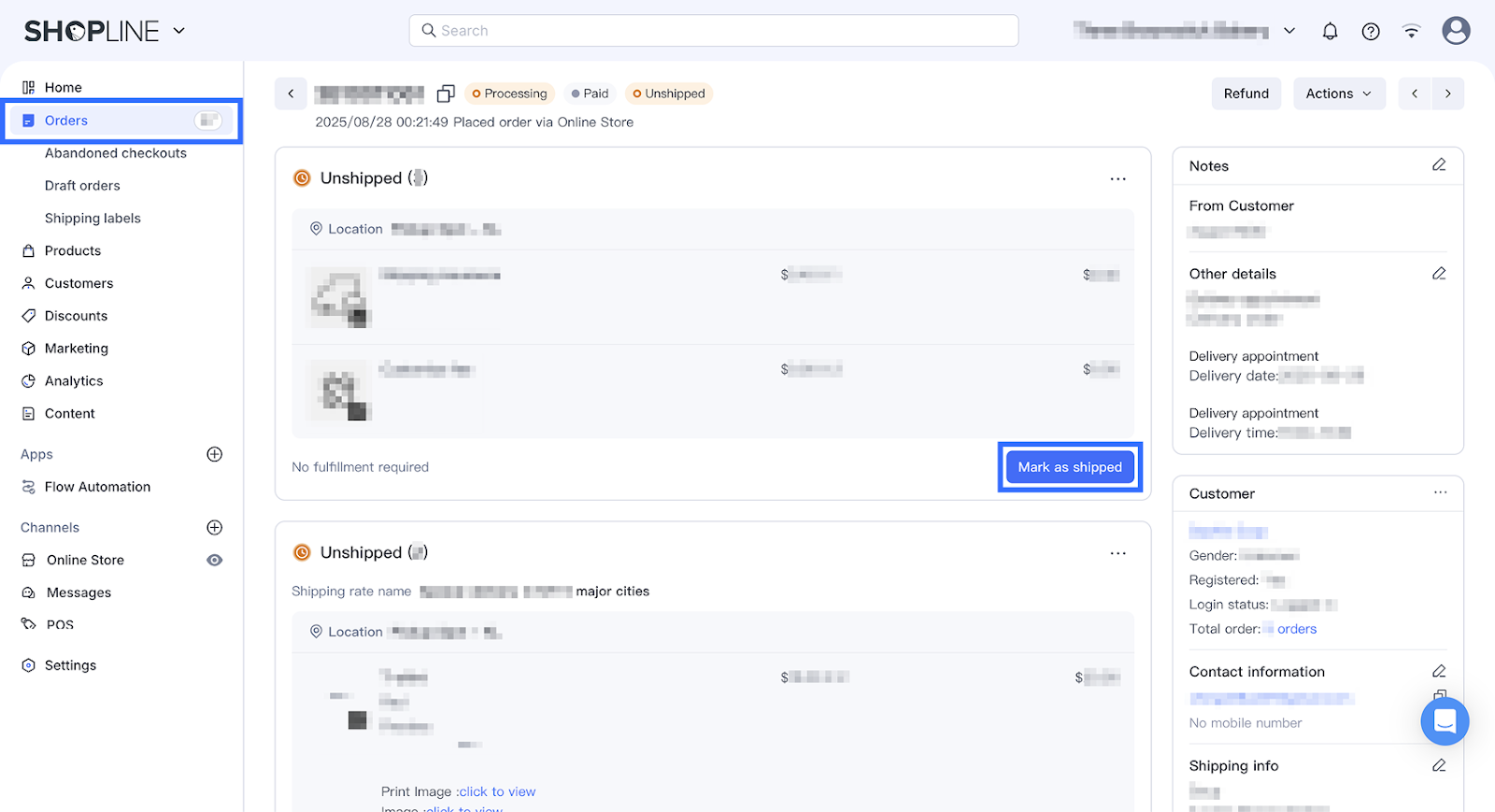The height and width of the screenshot is (812, 1495).
Task: Edit the Notes section with the pencil icon
Action: point(1439,165)
